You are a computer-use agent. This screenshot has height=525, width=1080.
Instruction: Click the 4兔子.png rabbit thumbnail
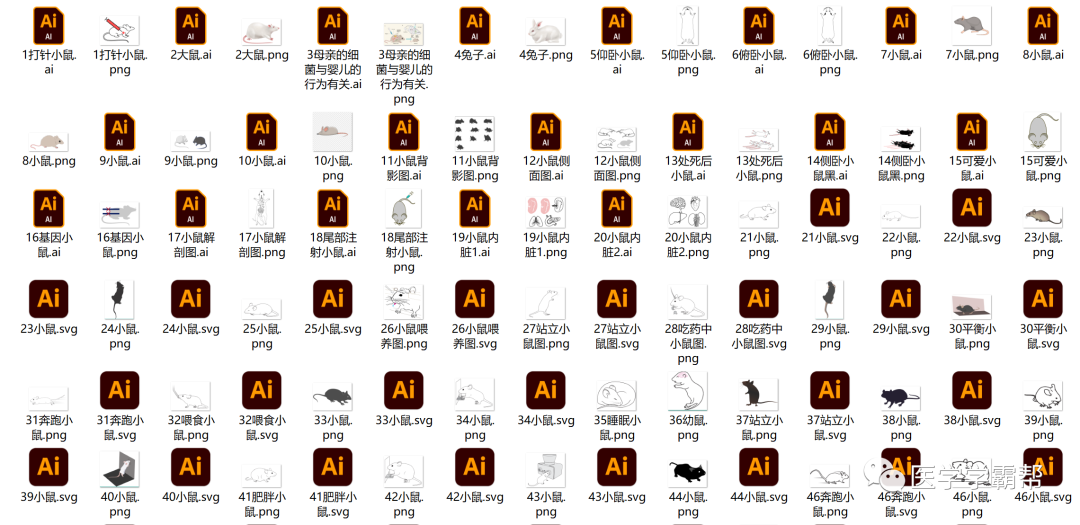(x=546, y=31)
